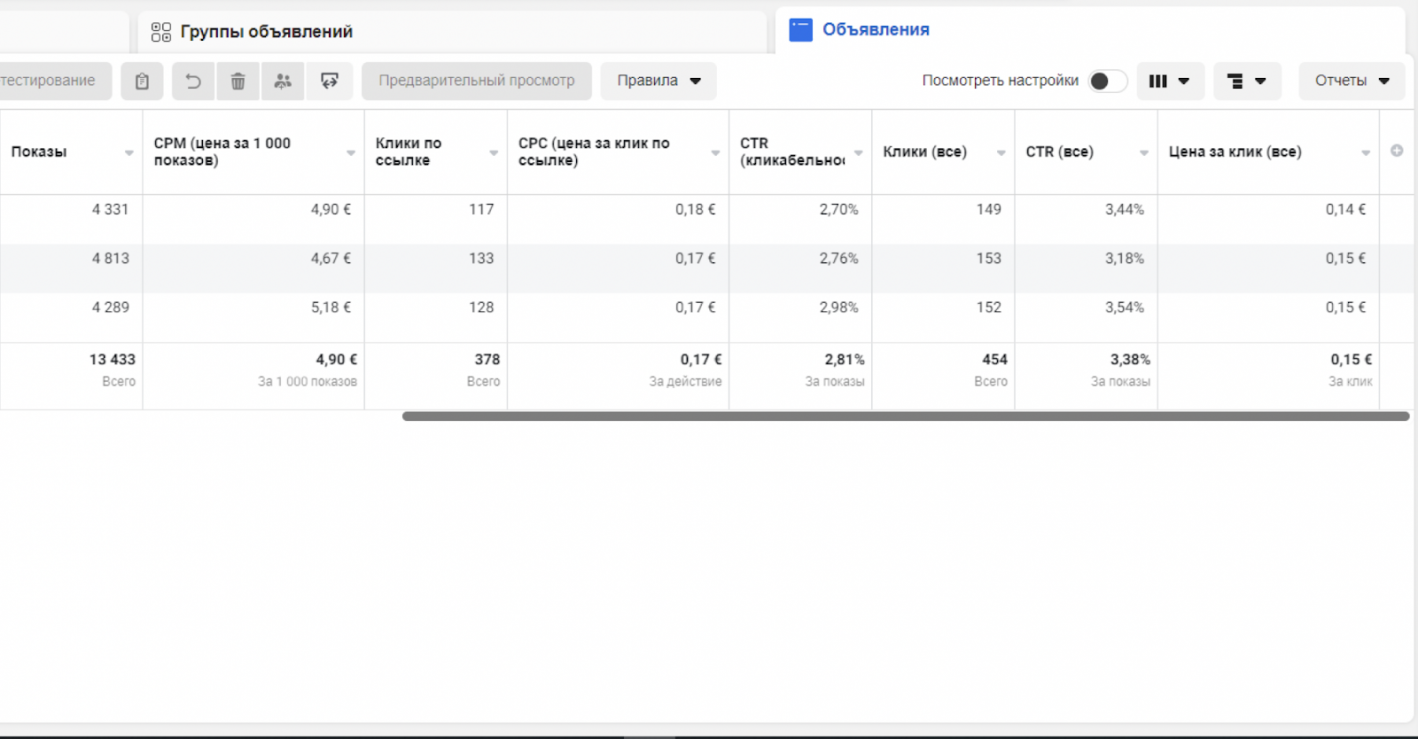This screenshot has width=1418, height=739.
Task: Click Предварительный просмотр button
Action: coord(477,81)
